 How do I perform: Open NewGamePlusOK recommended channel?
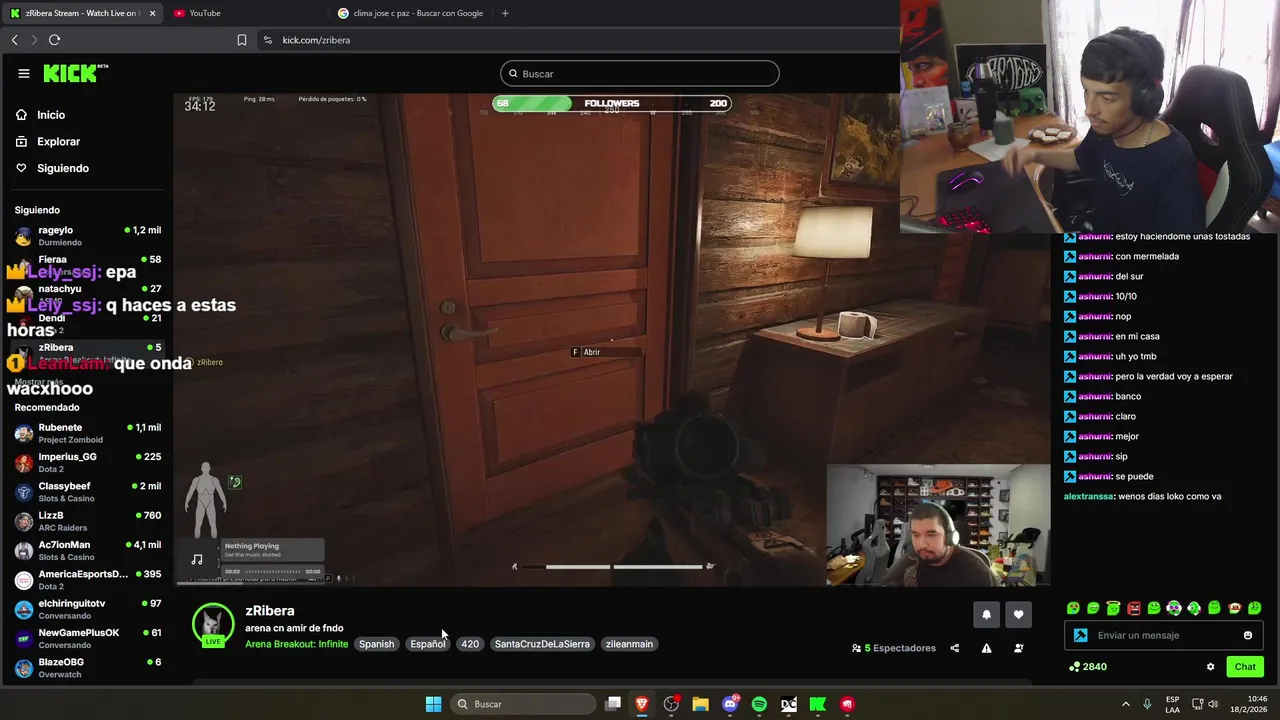[x=88, y=638]
